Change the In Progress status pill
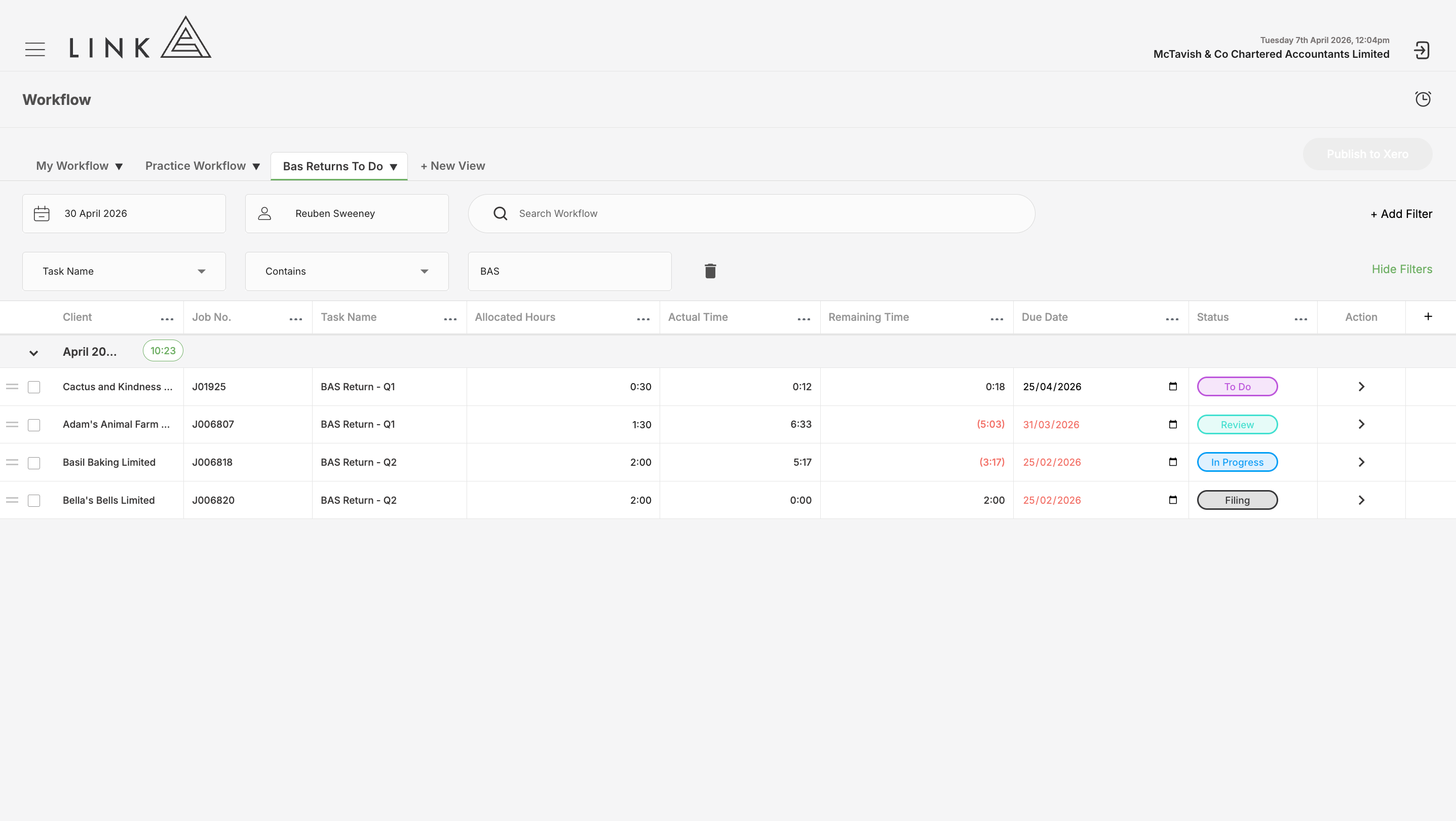Viewport: 1456px width, 821px height. tap(1237, 462)
